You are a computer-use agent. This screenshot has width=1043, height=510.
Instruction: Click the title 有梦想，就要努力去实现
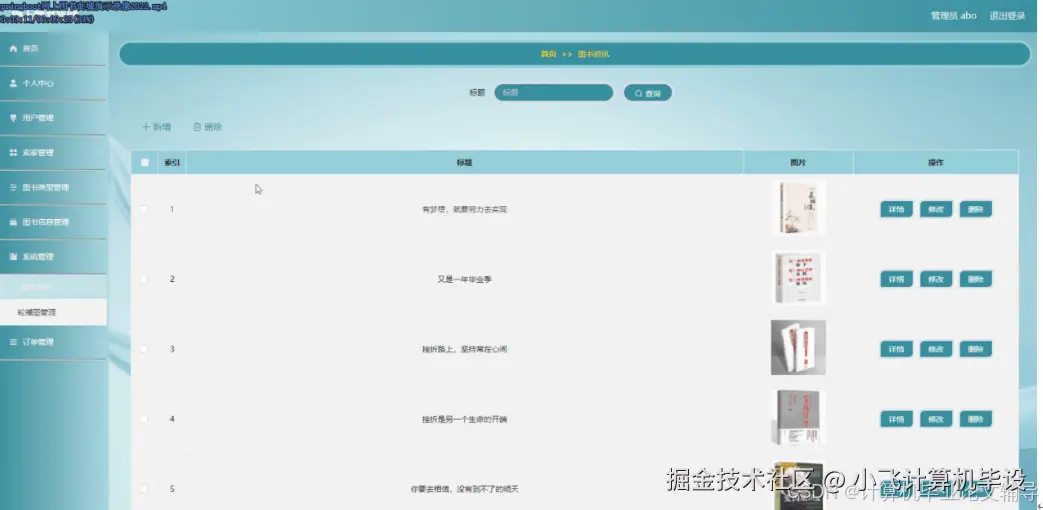(464, 209)
